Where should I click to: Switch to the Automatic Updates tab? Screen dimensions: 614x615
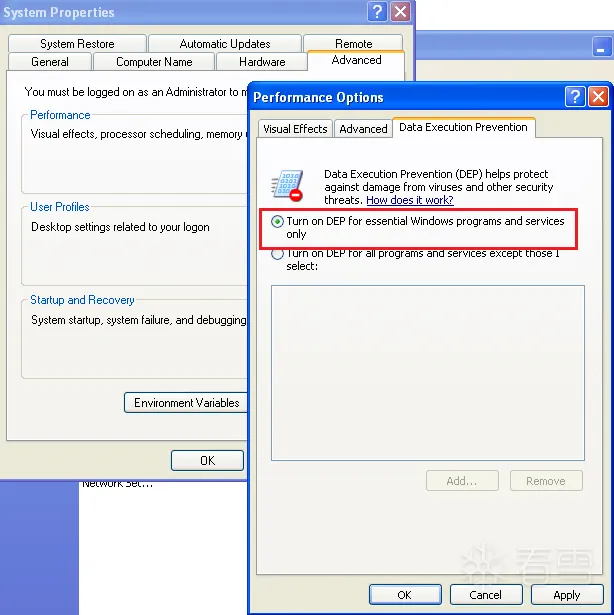[x=225, y=44]
